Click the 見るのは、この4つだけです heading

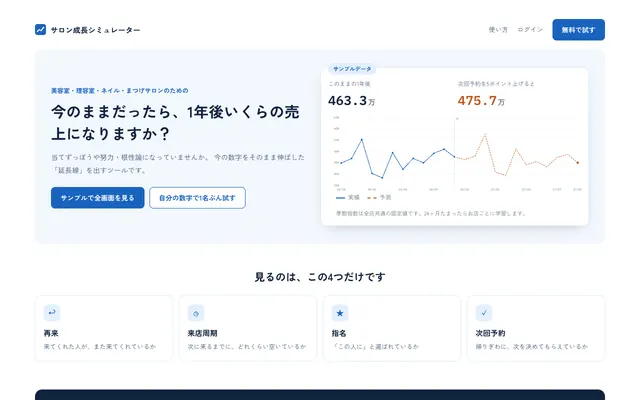click(x=320, y=277)
